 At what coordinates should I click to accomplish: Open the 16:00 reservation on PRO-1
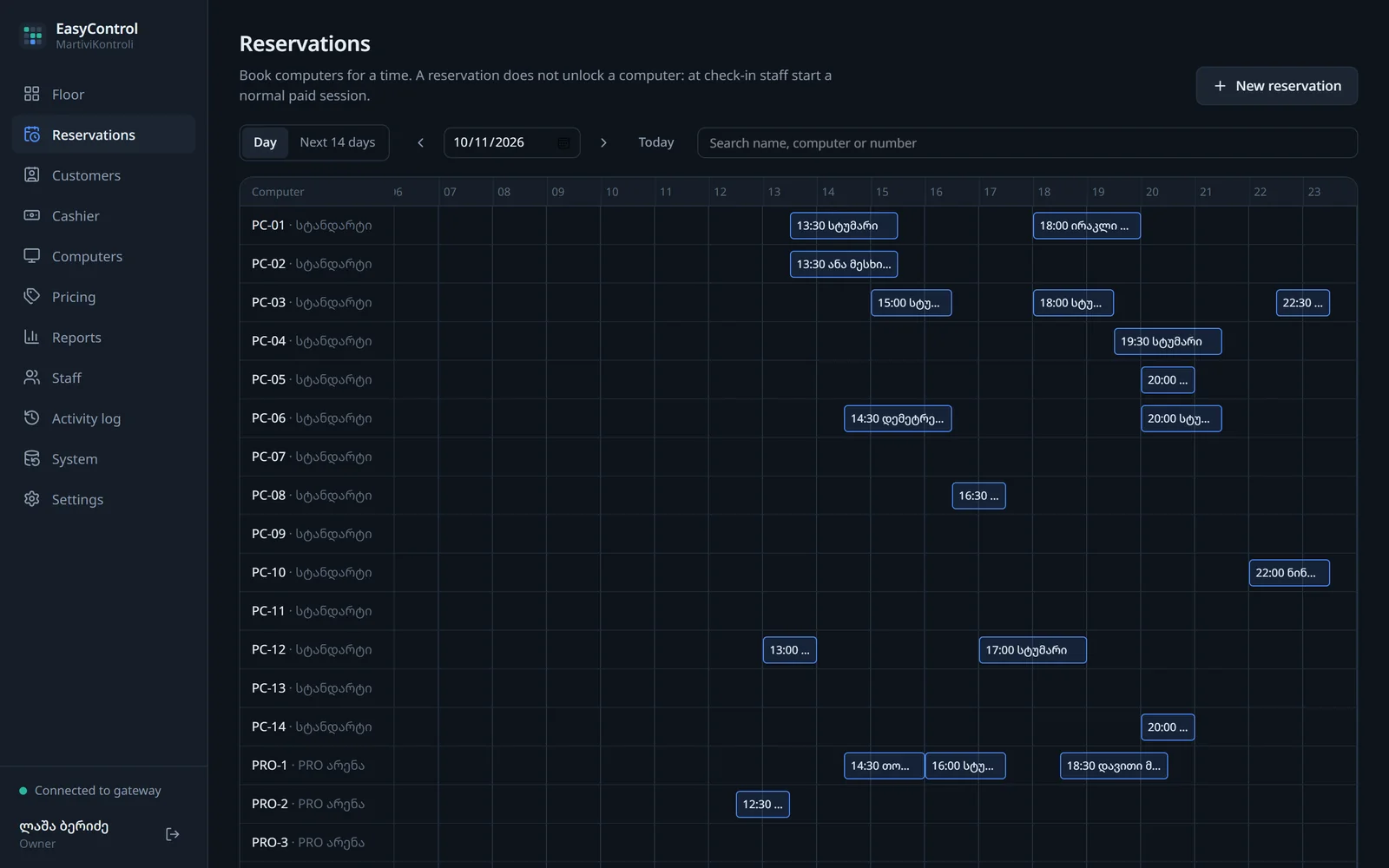click(x=965, y=766)
